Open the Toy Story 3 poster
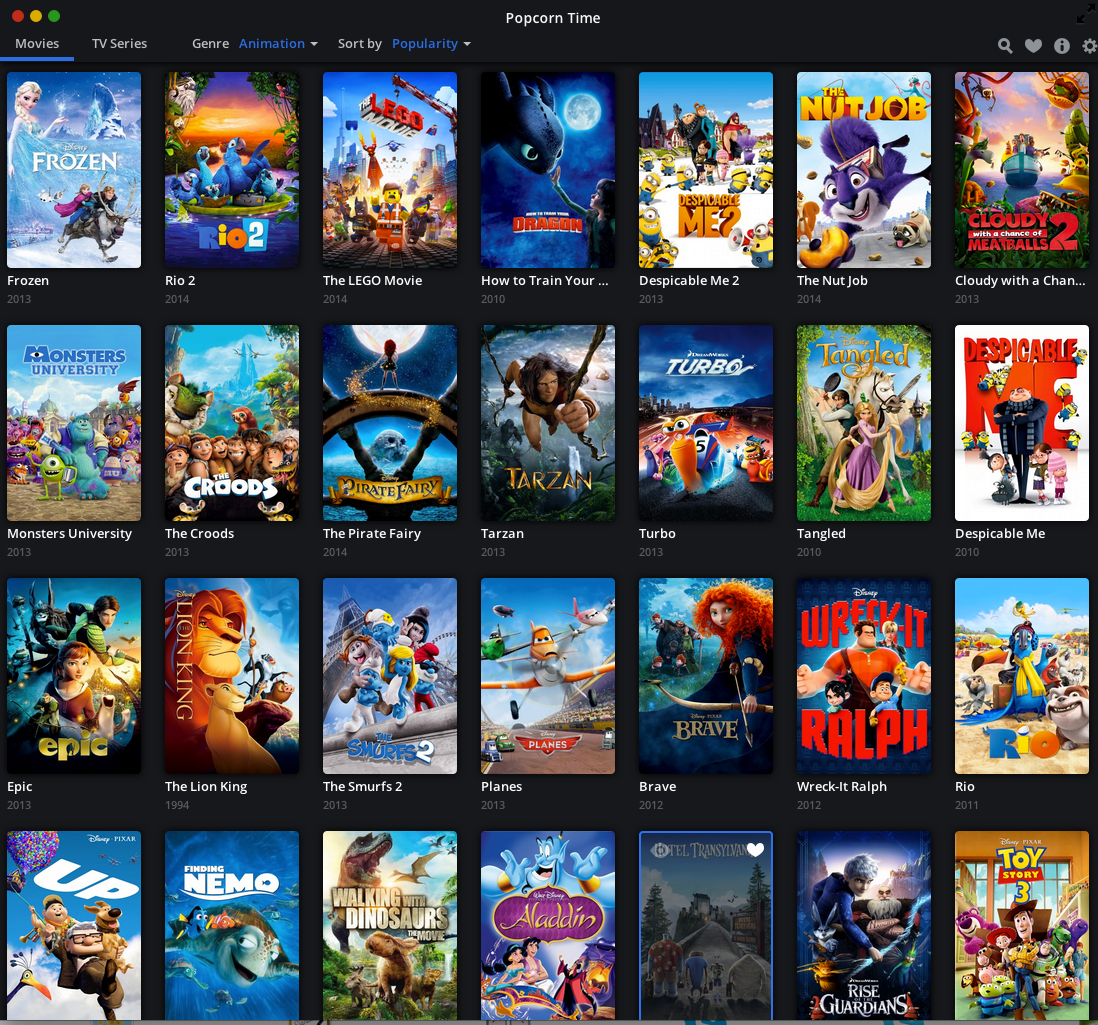The width and height of the screenshot is (1098, 1025). click(x=1022, y=926)
